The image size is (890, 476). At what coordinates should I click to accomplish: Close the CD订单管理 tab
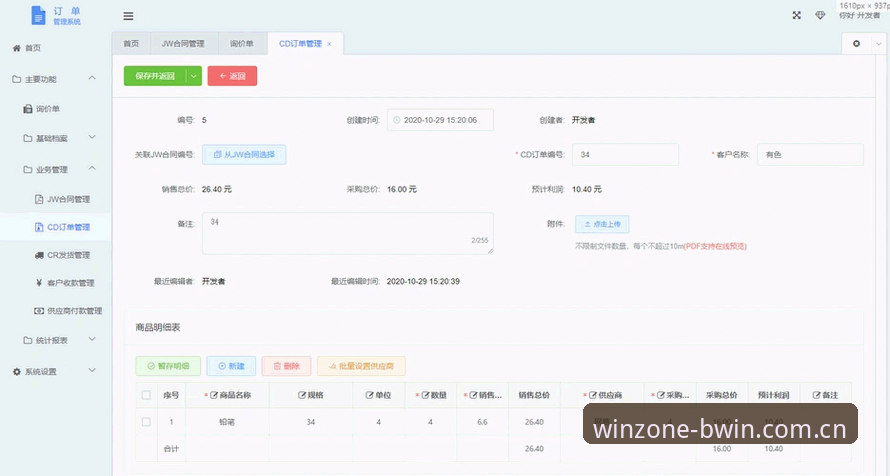(329, 44)
